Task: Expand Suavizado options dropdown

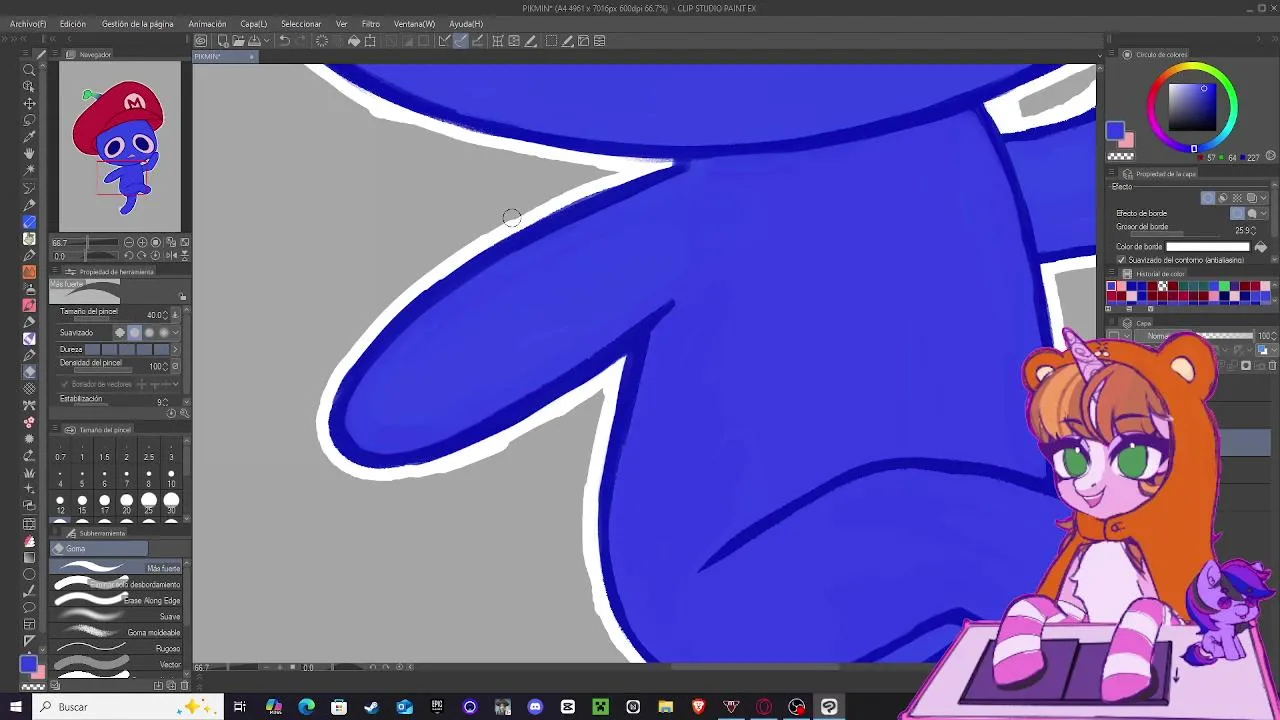Action: point(176,333)
